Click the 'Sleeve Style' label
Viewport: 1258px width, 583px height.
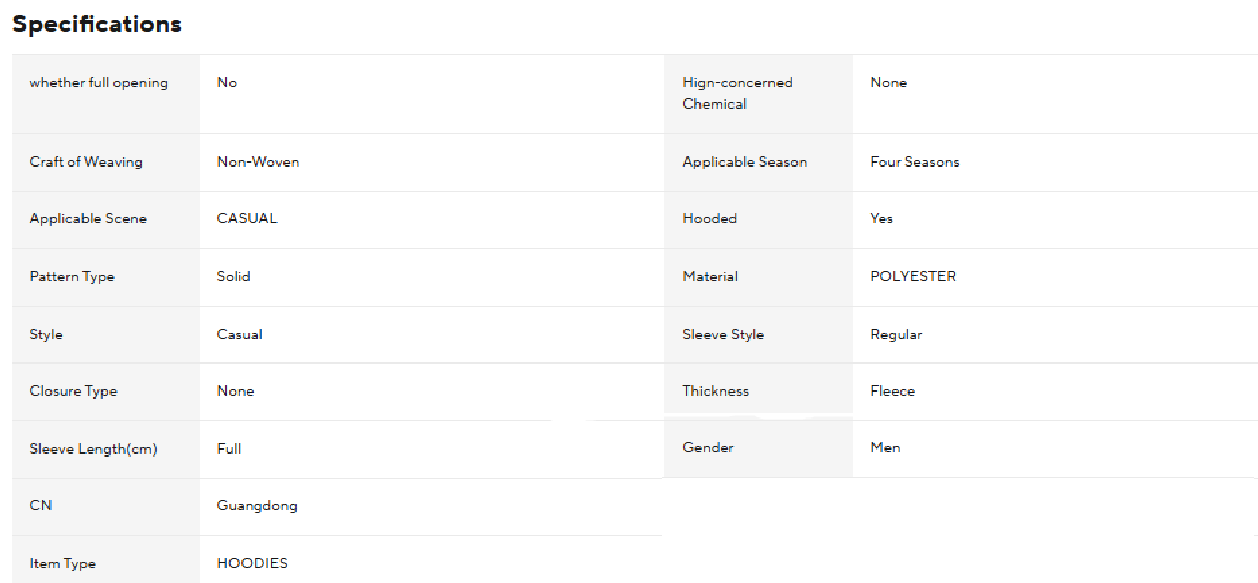coord(723,335)
